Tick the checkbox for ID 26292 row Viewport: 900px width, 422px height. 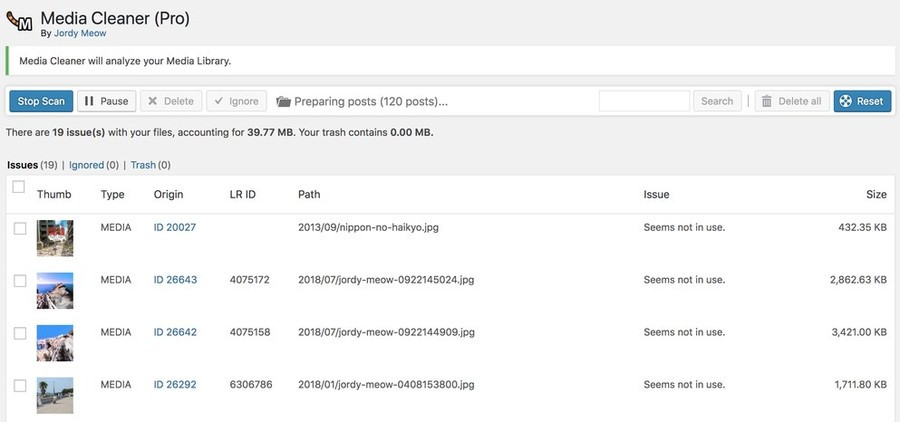pos(19,385)
